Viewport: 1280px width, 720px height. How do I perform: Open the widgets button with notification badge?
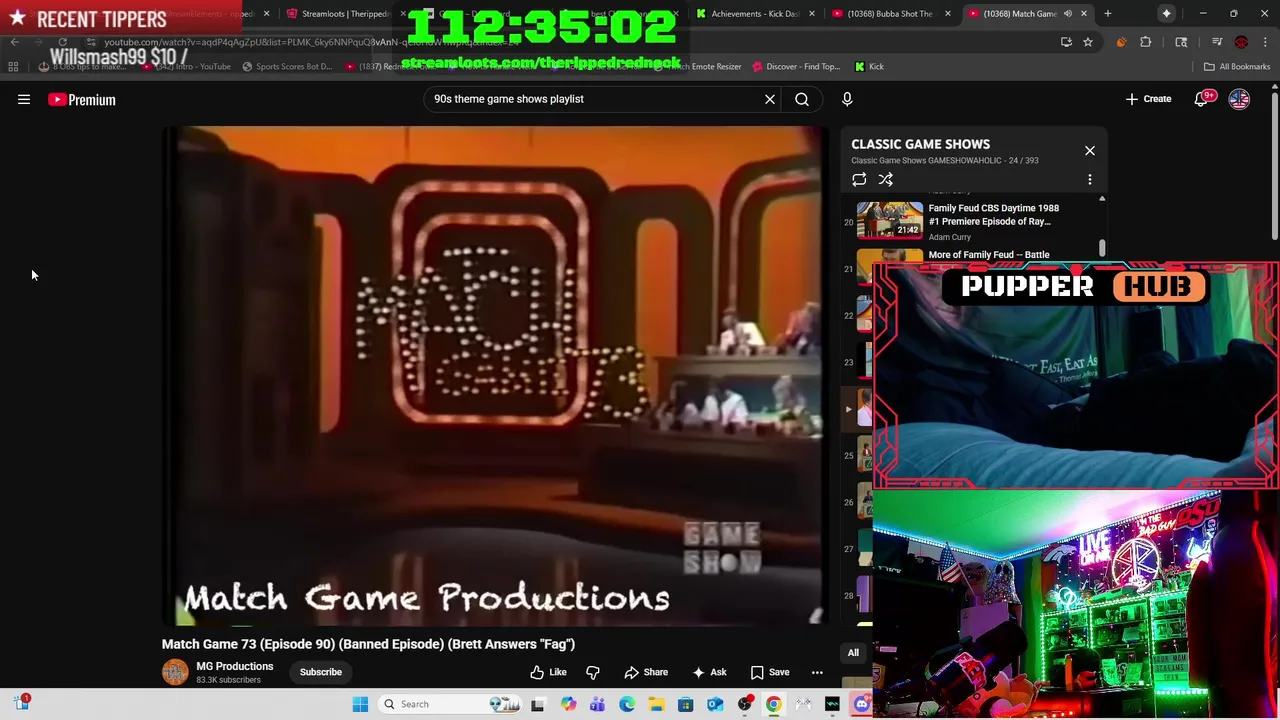[21, 703]
